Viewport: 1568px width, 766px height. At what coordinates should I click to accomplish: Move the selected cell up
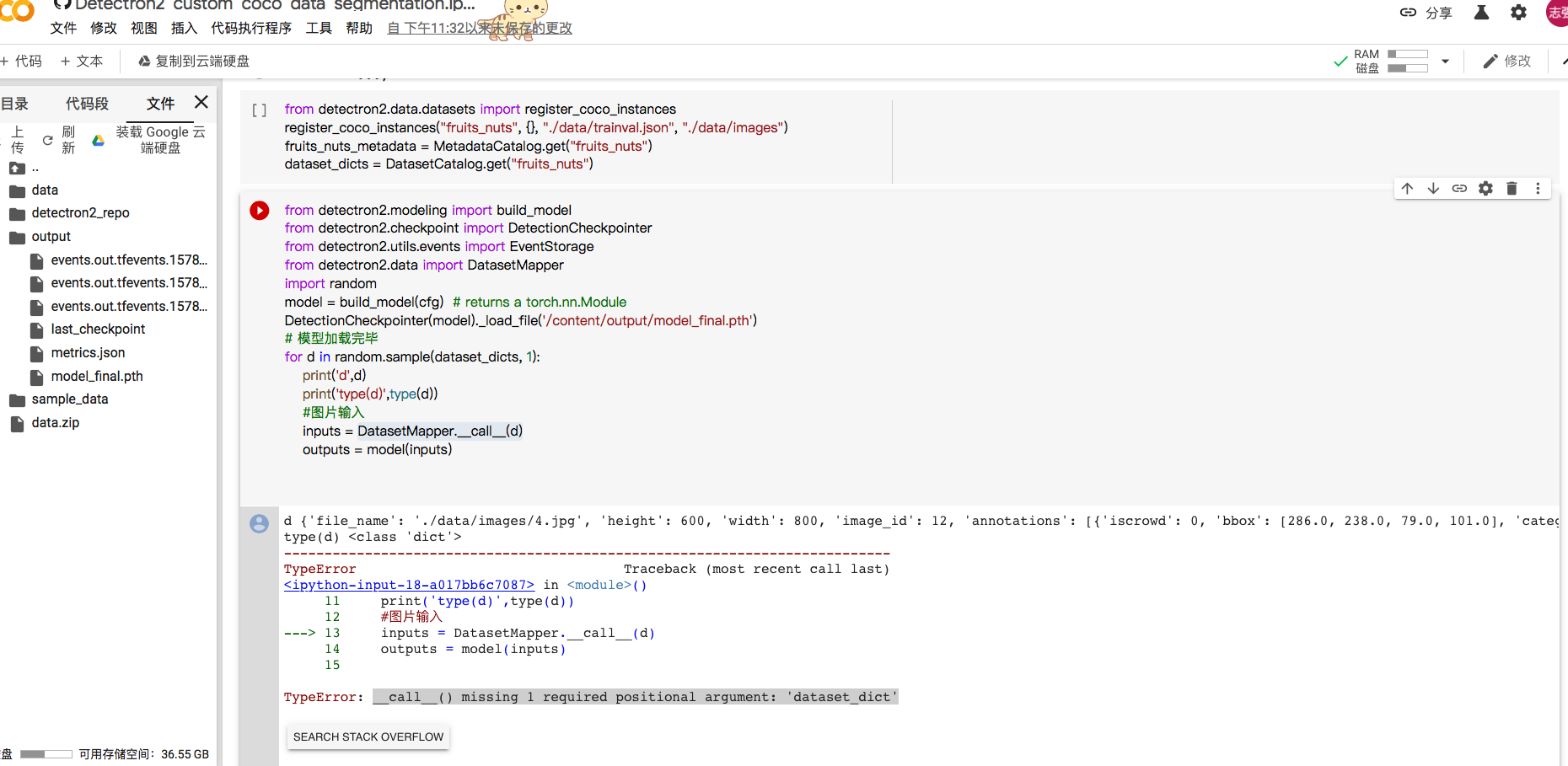1406,188
